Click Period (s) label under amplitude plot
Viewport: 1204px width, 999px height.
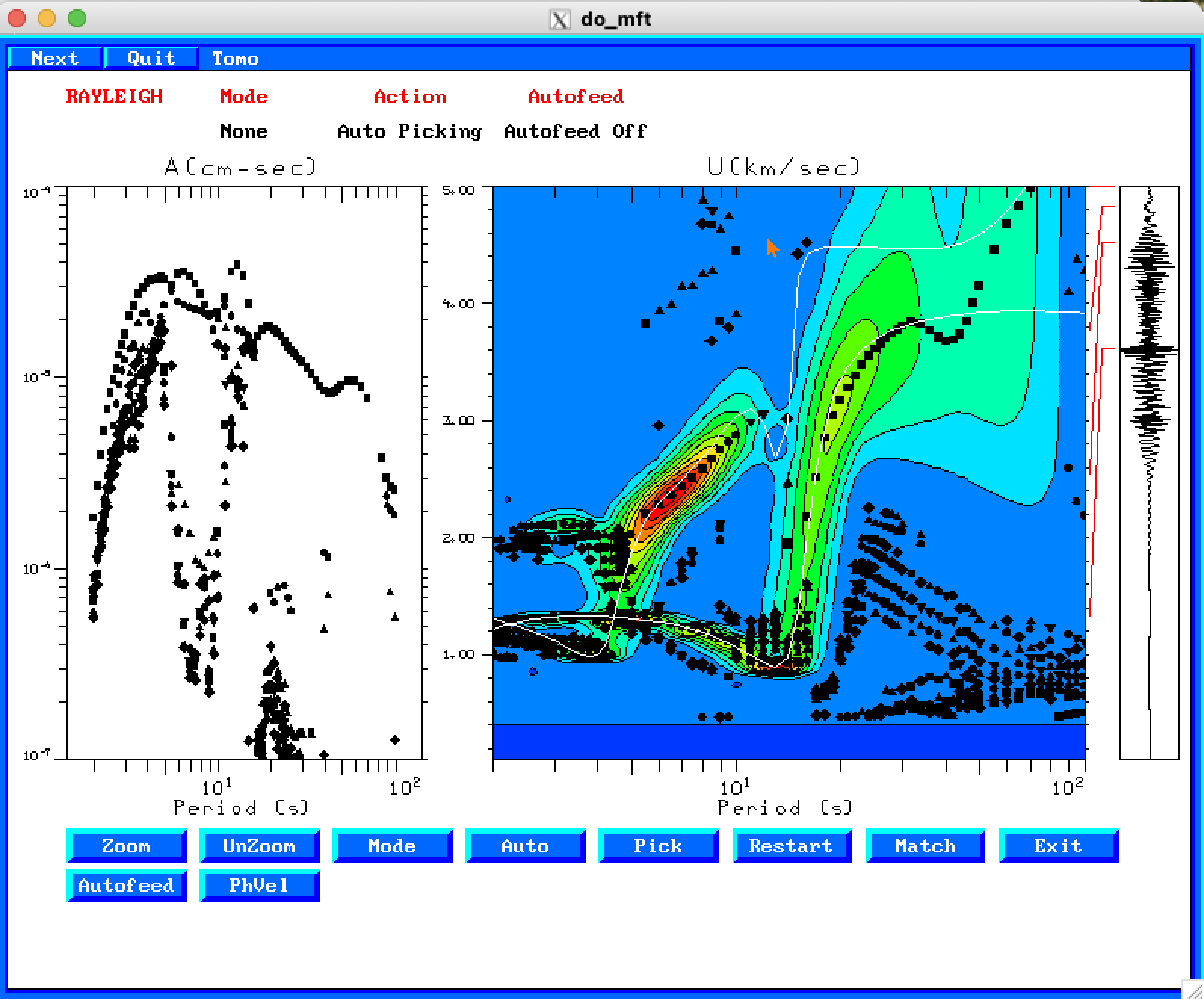point(241,807)
